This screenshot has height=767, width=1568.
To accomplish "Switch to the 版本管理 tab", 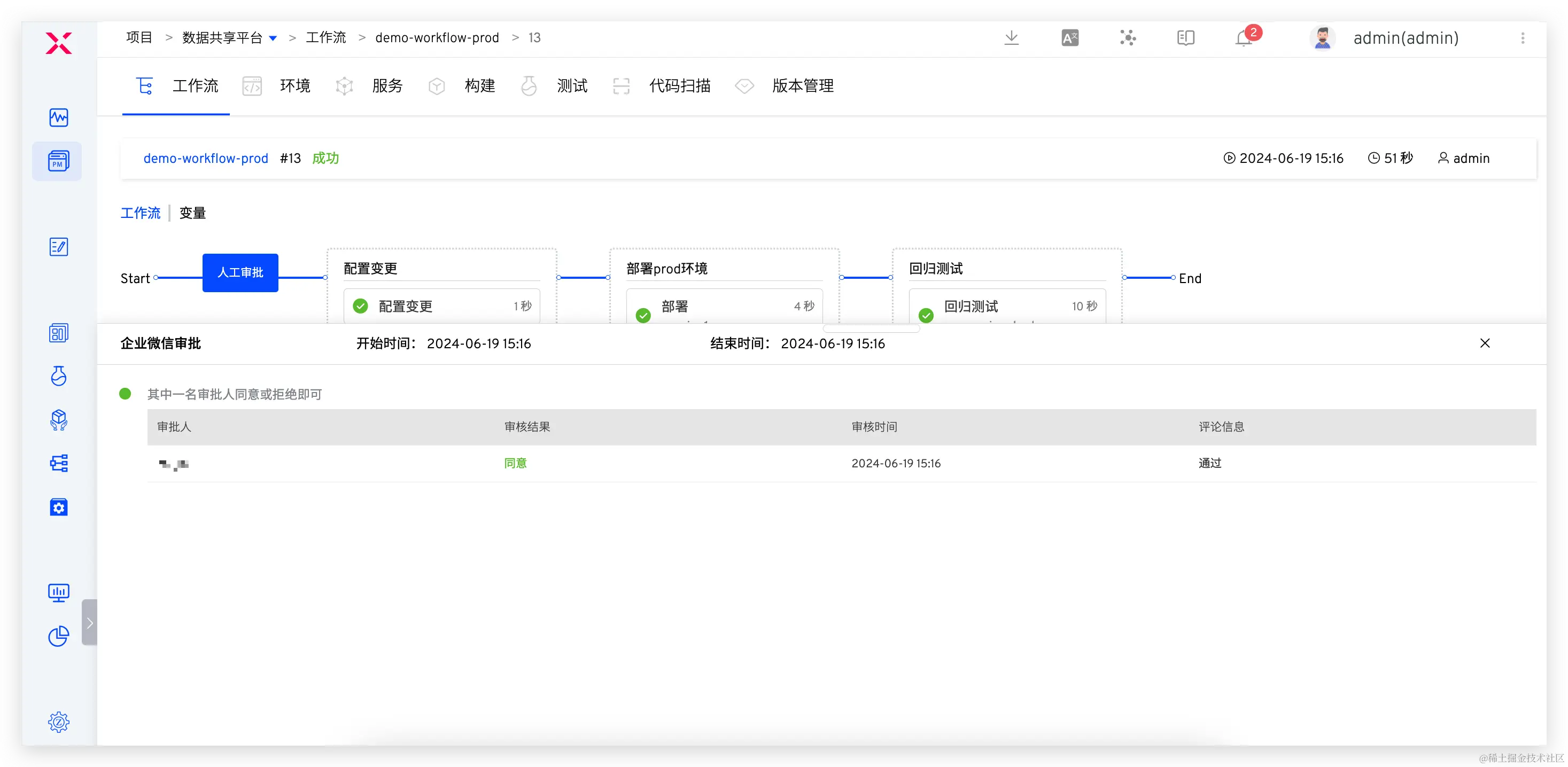I will pos(802,86).
